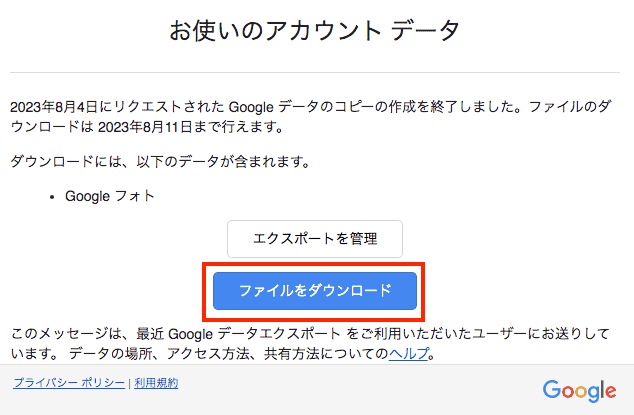Click the colorful Google logo
This screenshot has width=634, height=415.
579,391
